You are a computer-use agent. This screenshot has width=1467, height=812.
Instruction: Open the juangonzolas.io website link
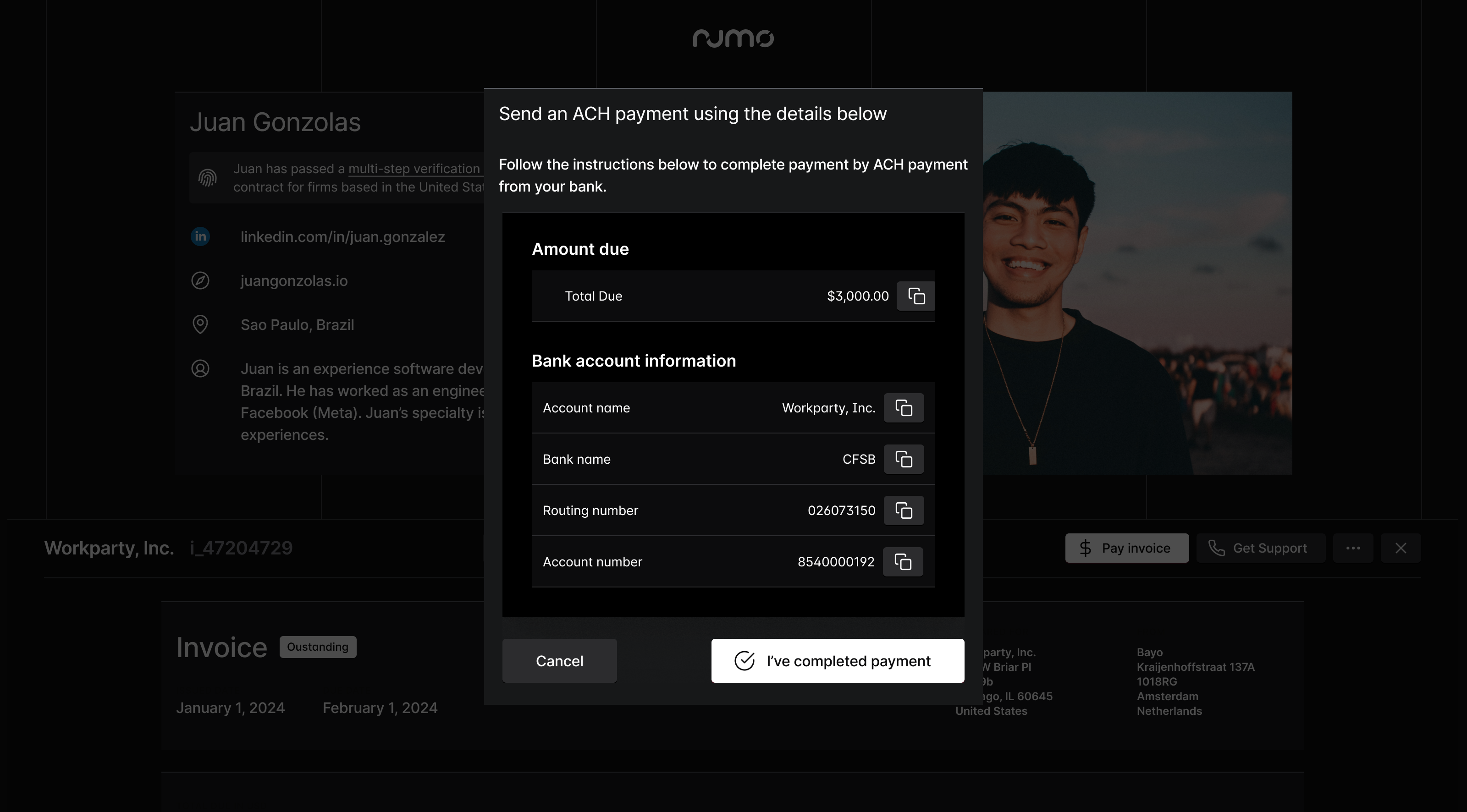point(294,281)
